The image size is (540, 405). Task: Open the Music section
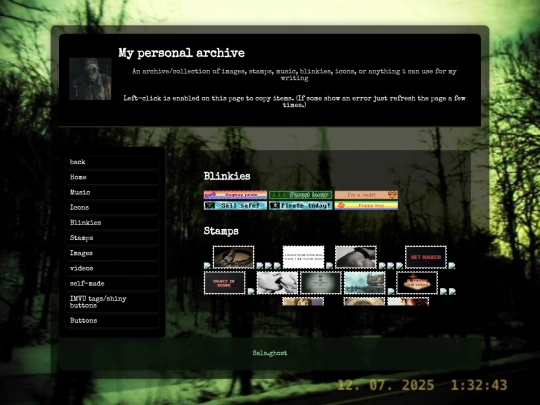coord(112,192)
